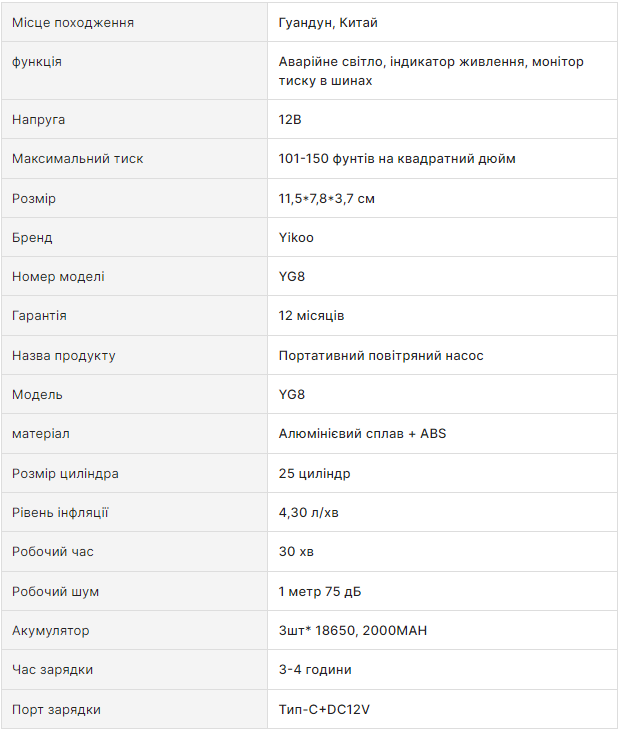This screenshot has width=620, height=733.
Task: Click the brand name 'Yikoo'
Action: (x=297, y=238)
